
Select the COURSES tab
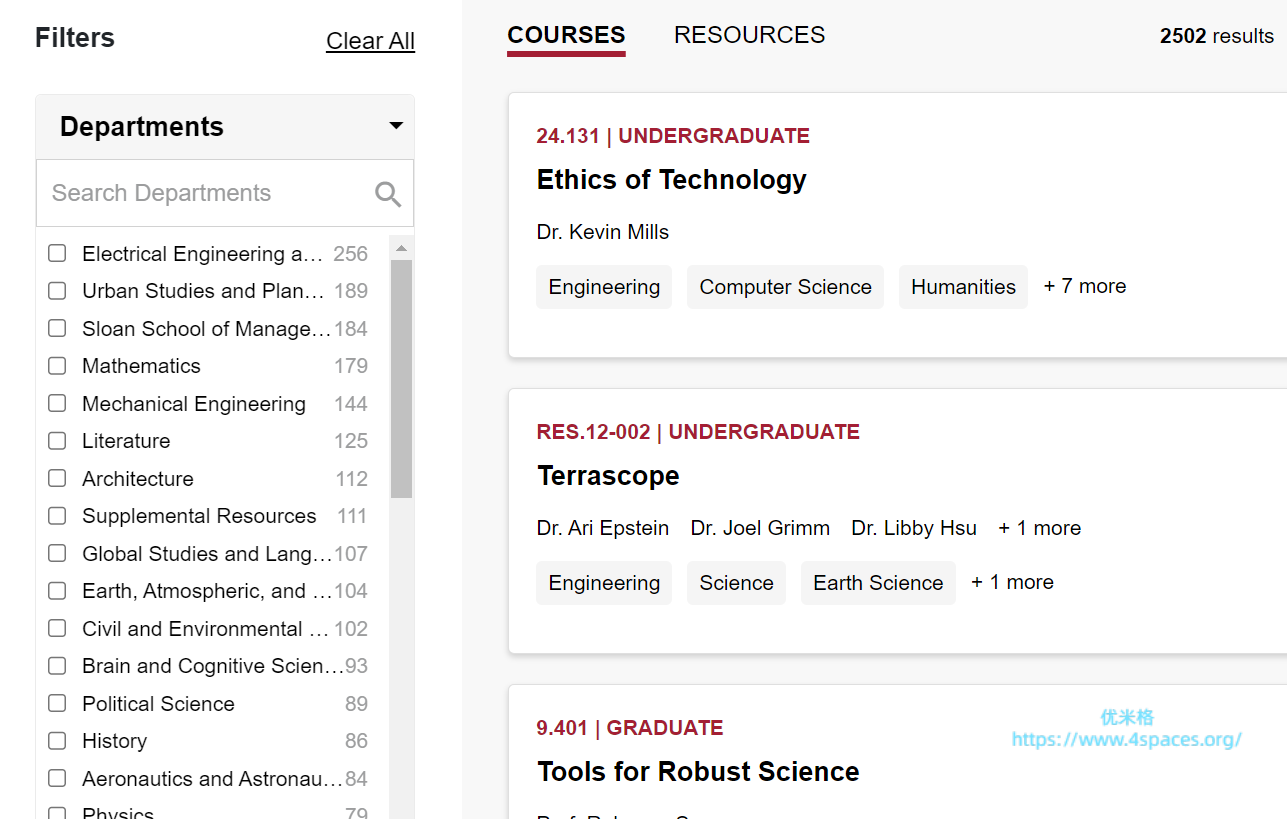point(566,35)
